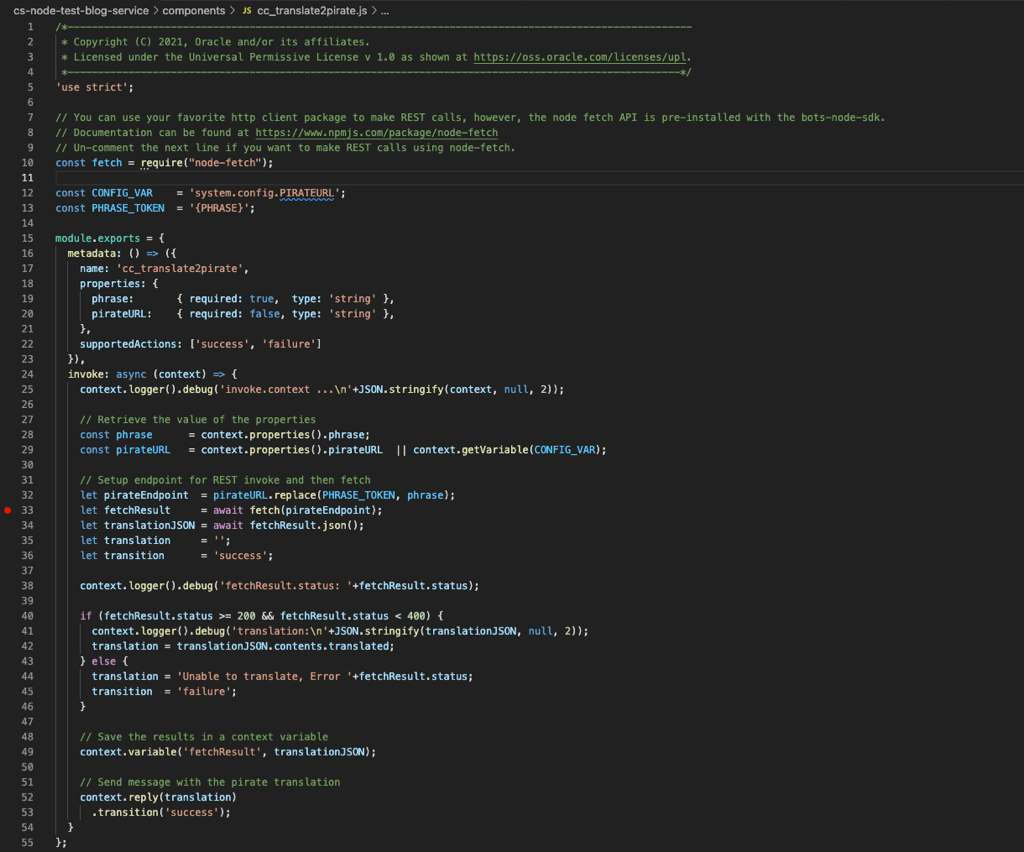1024x852 pixels.
Task: Follow the npmjs.com node-fetch documentation link
Action: (376, 132)
